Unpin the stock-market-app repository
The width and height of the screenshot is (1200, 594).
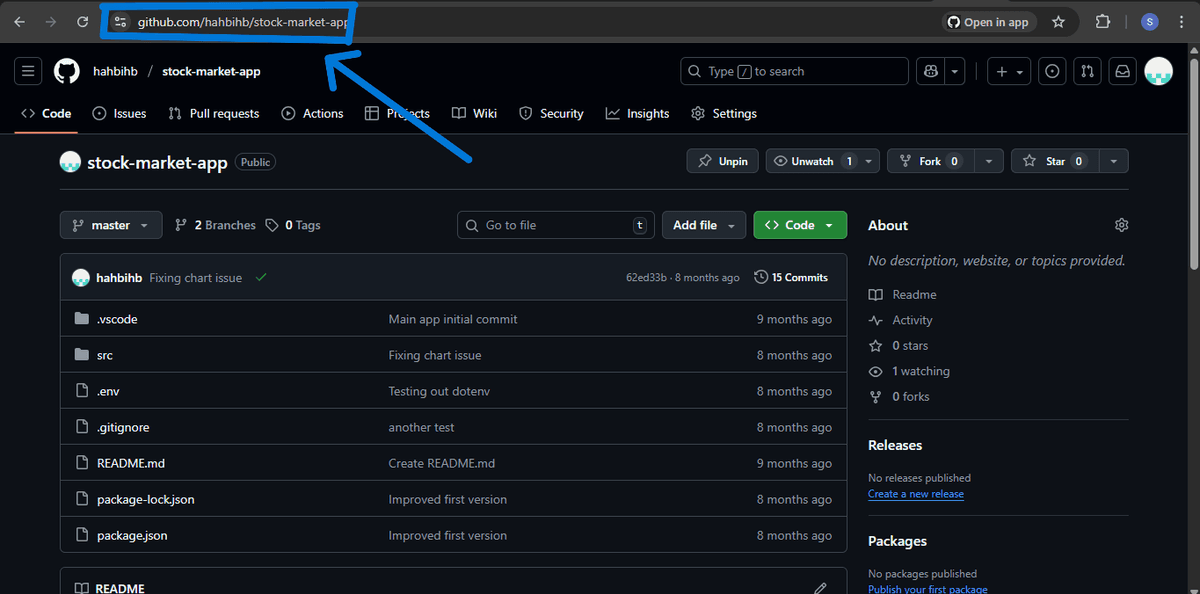[x=722, y=160]
